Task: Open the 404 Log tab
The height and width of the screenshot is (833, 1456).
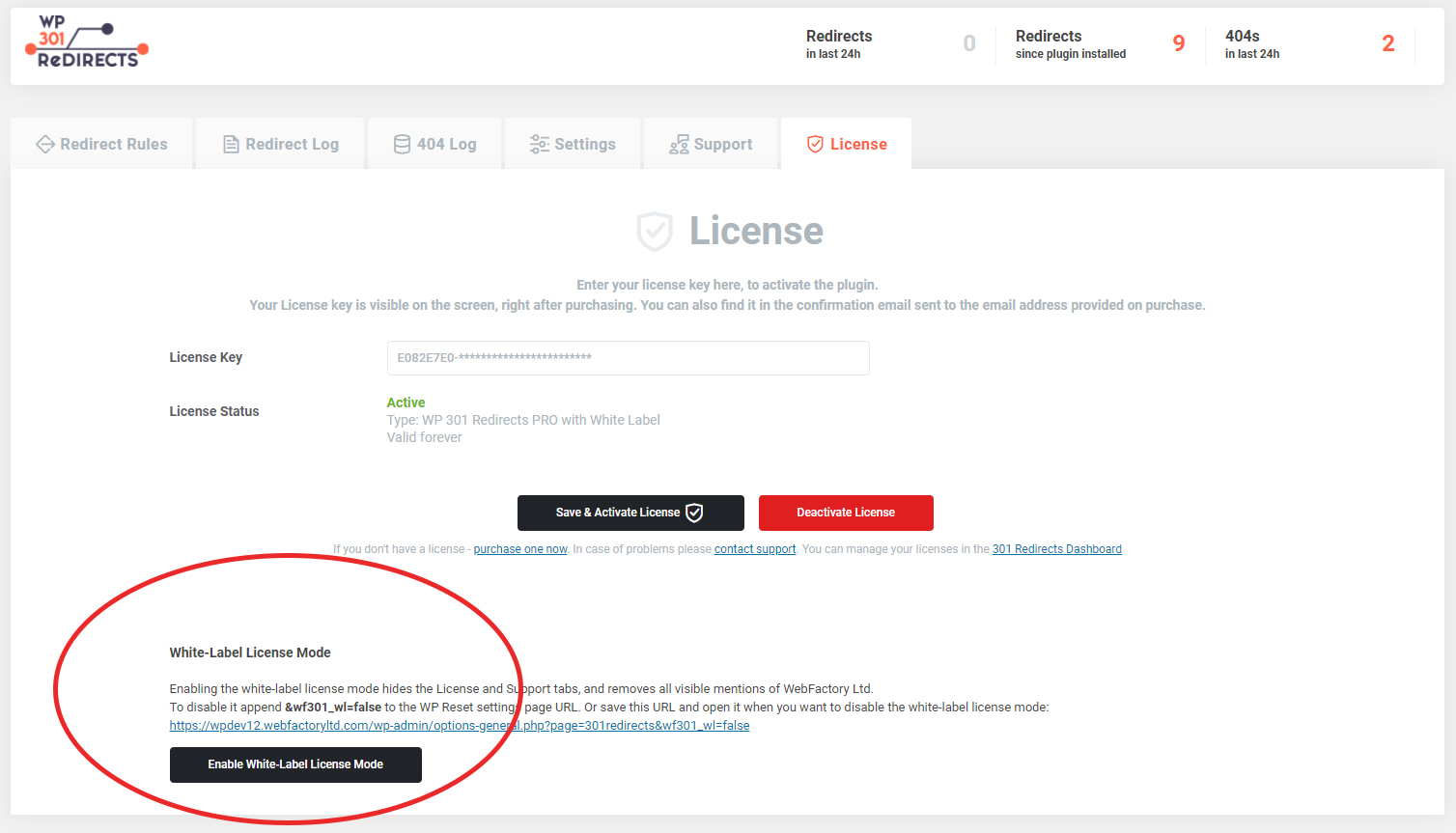Action: point(434,144)
